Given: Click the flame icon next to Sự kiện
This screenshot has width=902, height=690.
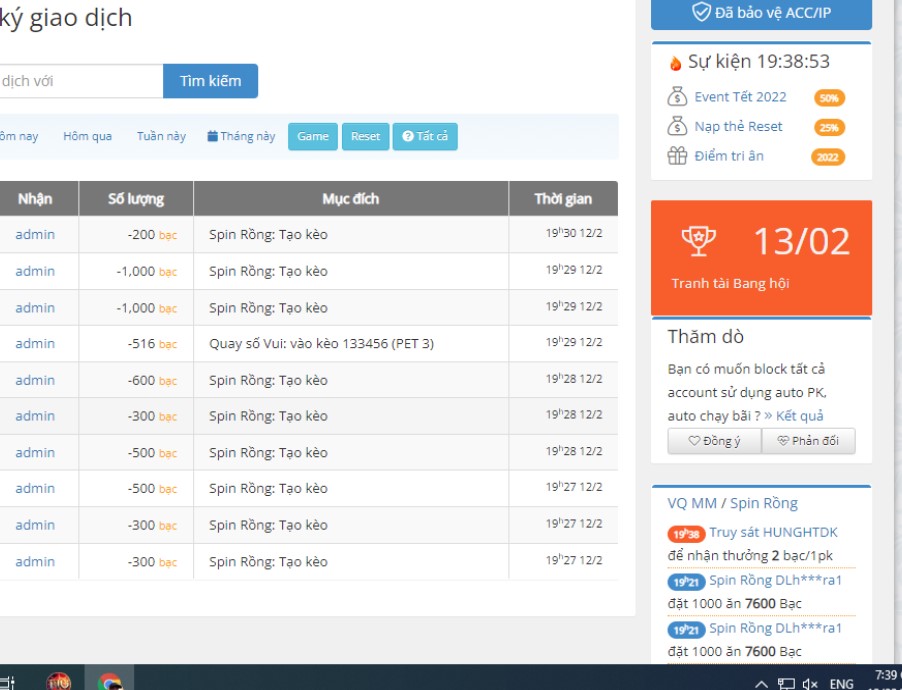Looking at the screenshot, I should click(x=675, y=62).
